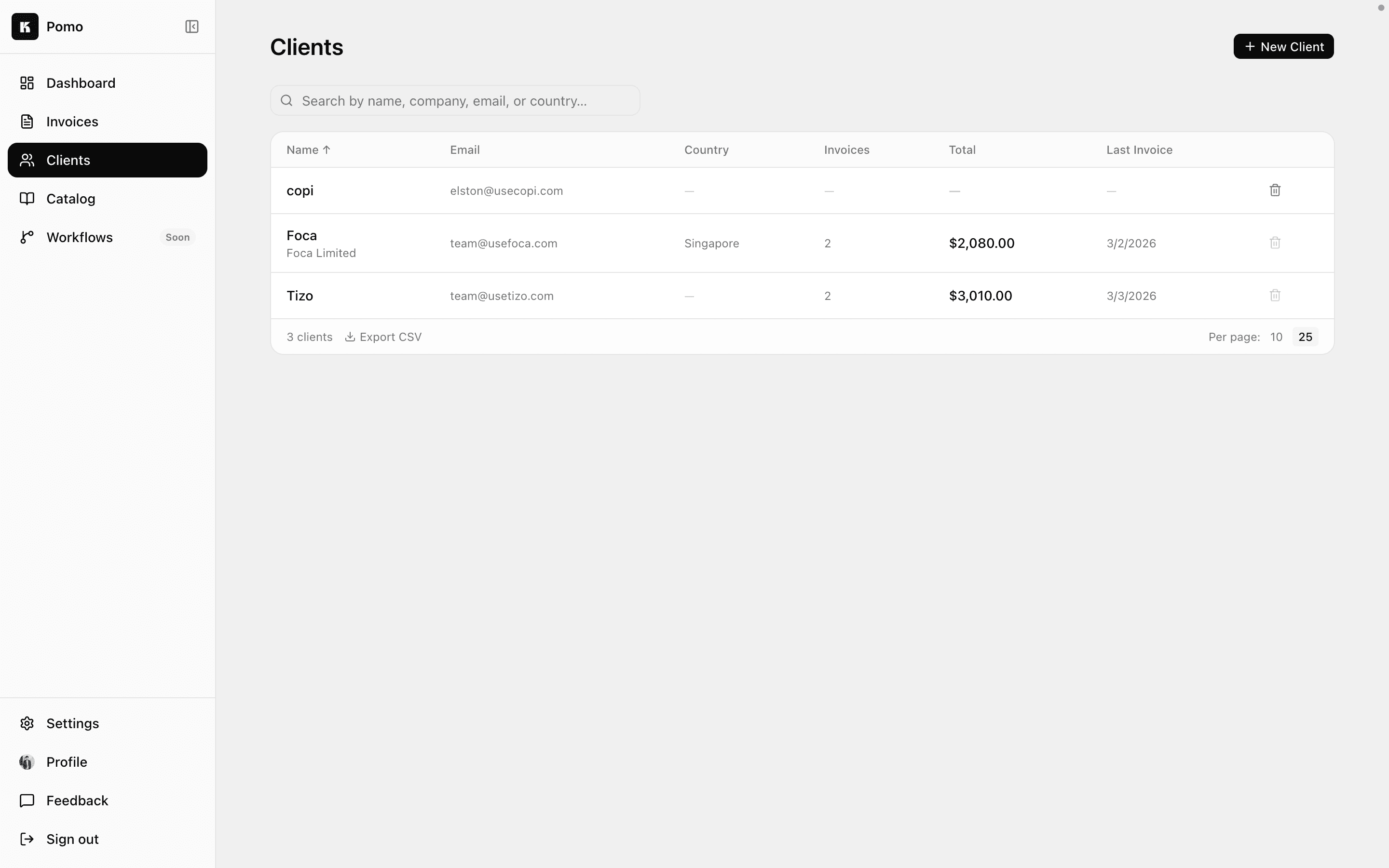Viewport: 1389px width, 868px height.
Task: Click the Workflows branch icon
Action: point(27,236)
